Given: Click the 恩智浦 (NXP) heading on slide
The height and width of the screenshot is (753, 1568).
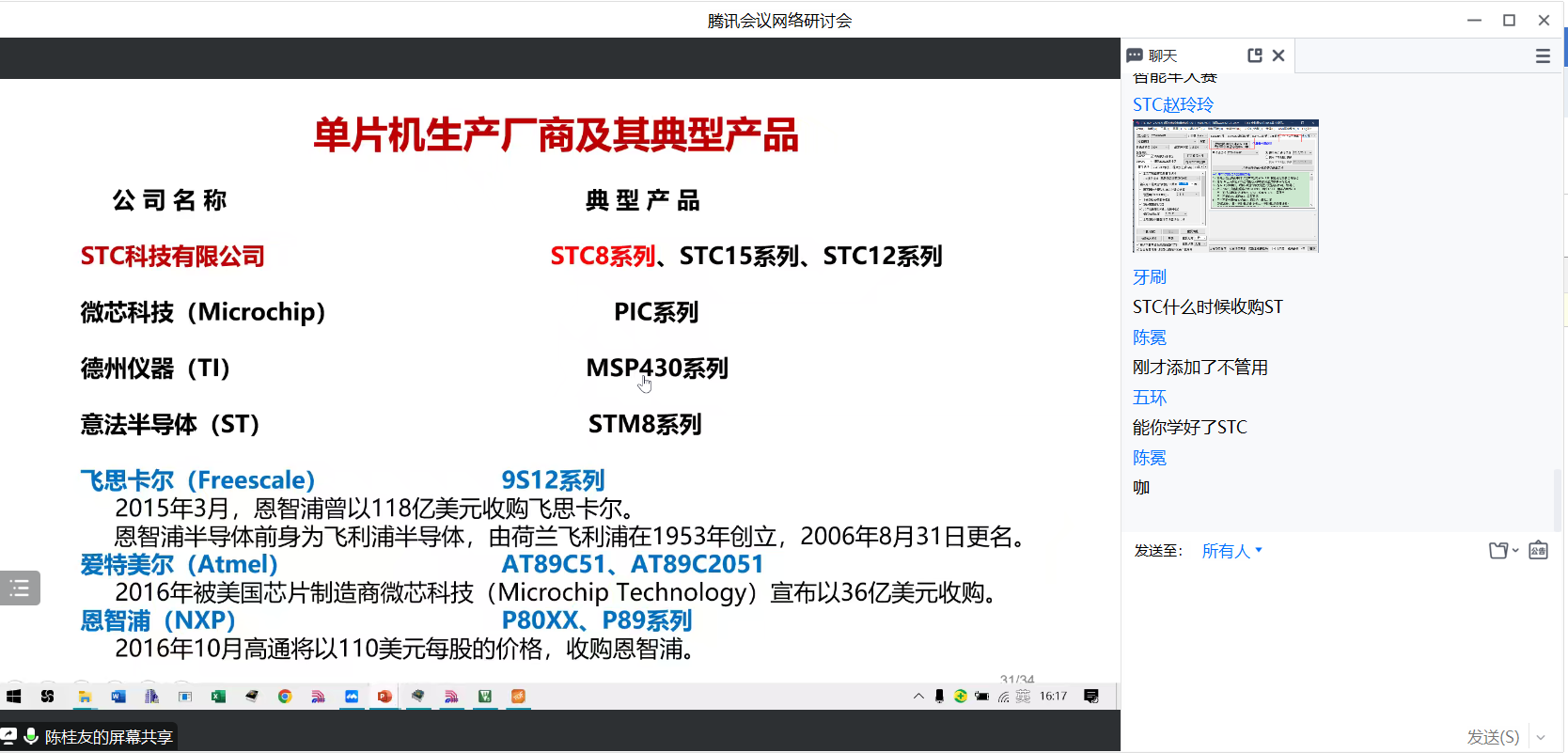Looking at the screenshot, I should pyautogui.click(x=158, y=620).
